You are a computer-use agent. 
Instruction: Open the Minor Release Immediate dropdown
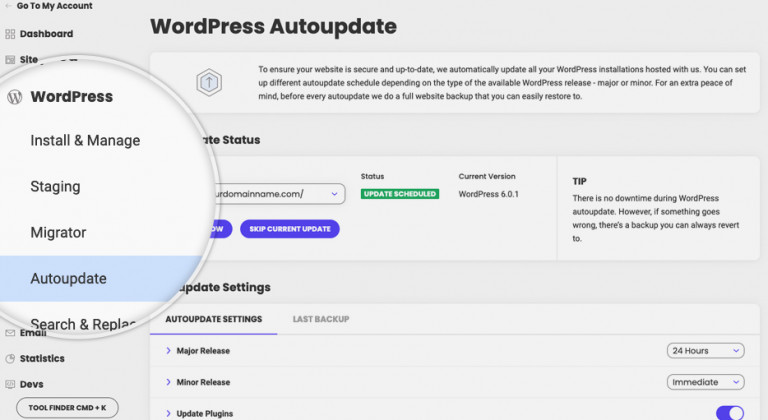[705, 382]
